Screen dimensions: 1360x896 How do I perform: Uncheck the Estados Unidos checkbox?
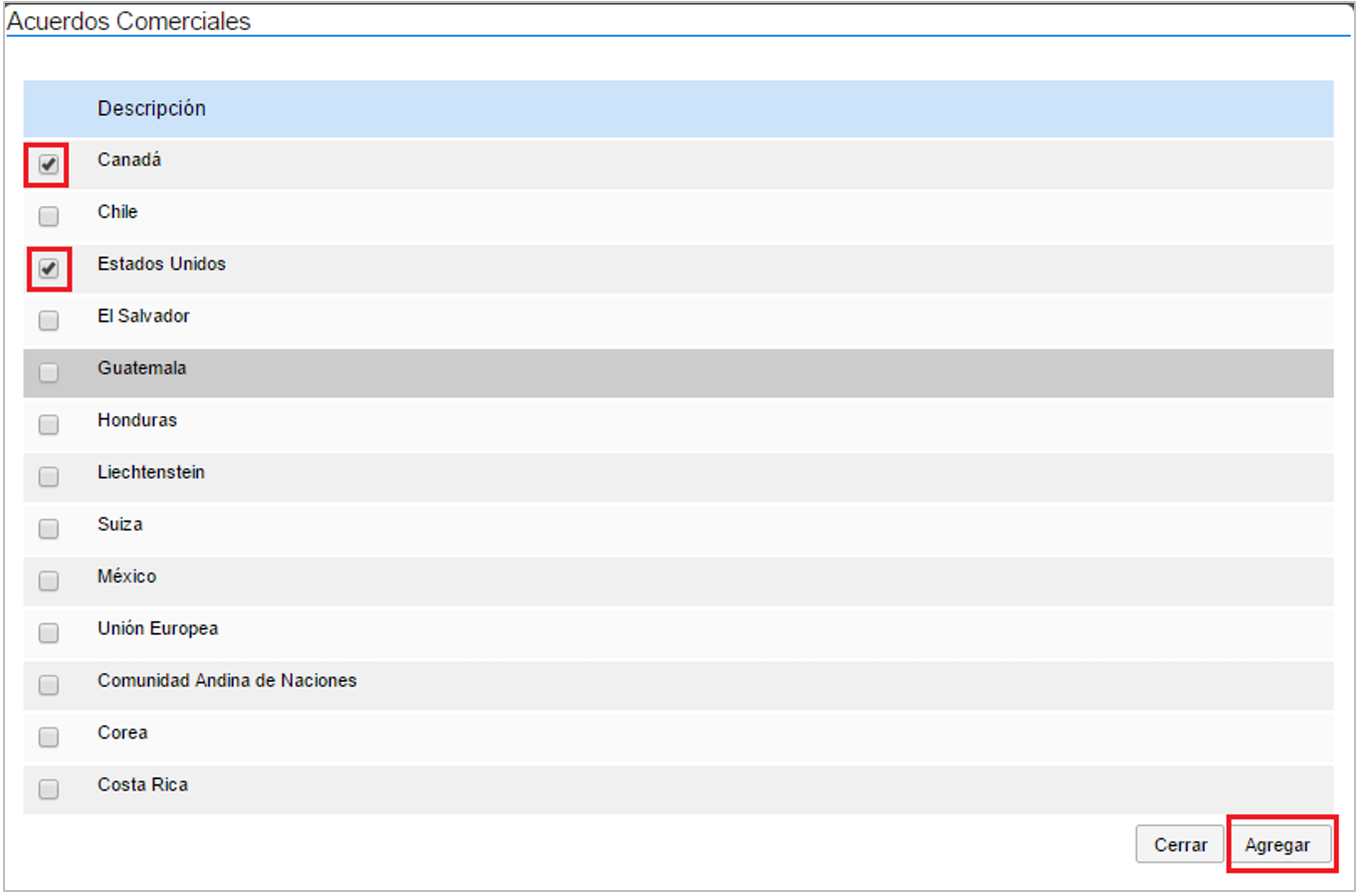48,269
